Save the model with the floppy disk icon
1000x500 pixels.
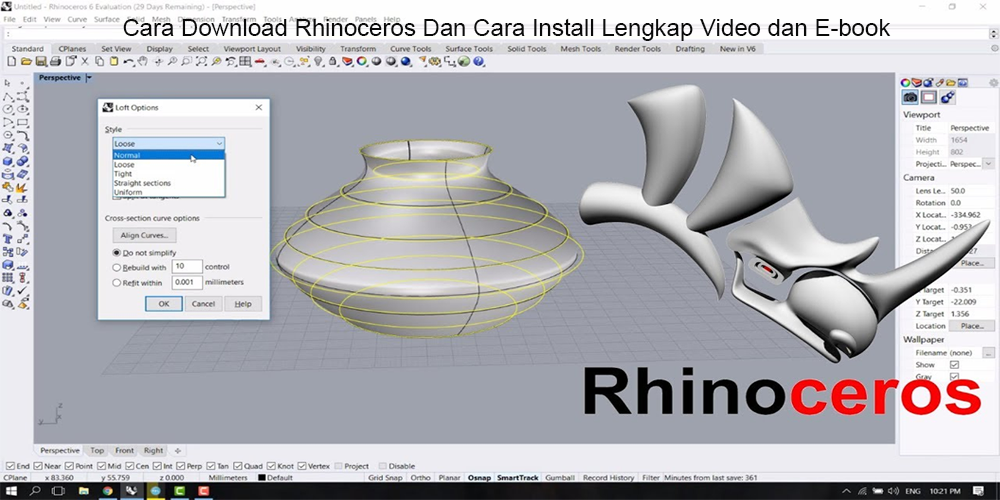pyautogui.click(x=41, y=61)
